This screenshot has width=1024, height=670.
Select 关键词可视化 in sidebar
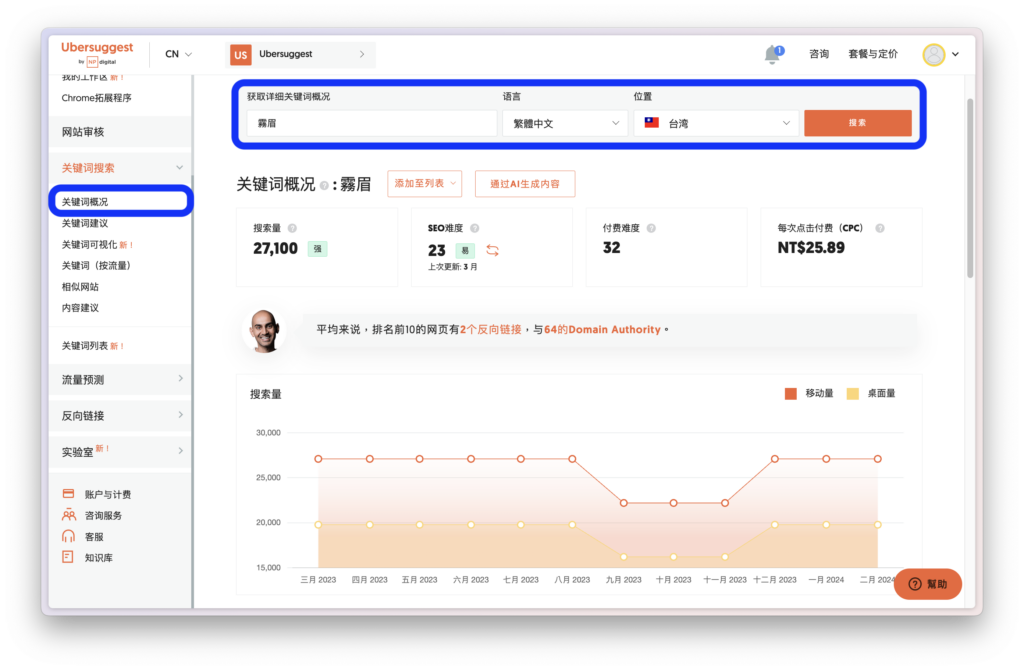click(x=89, y=244)
